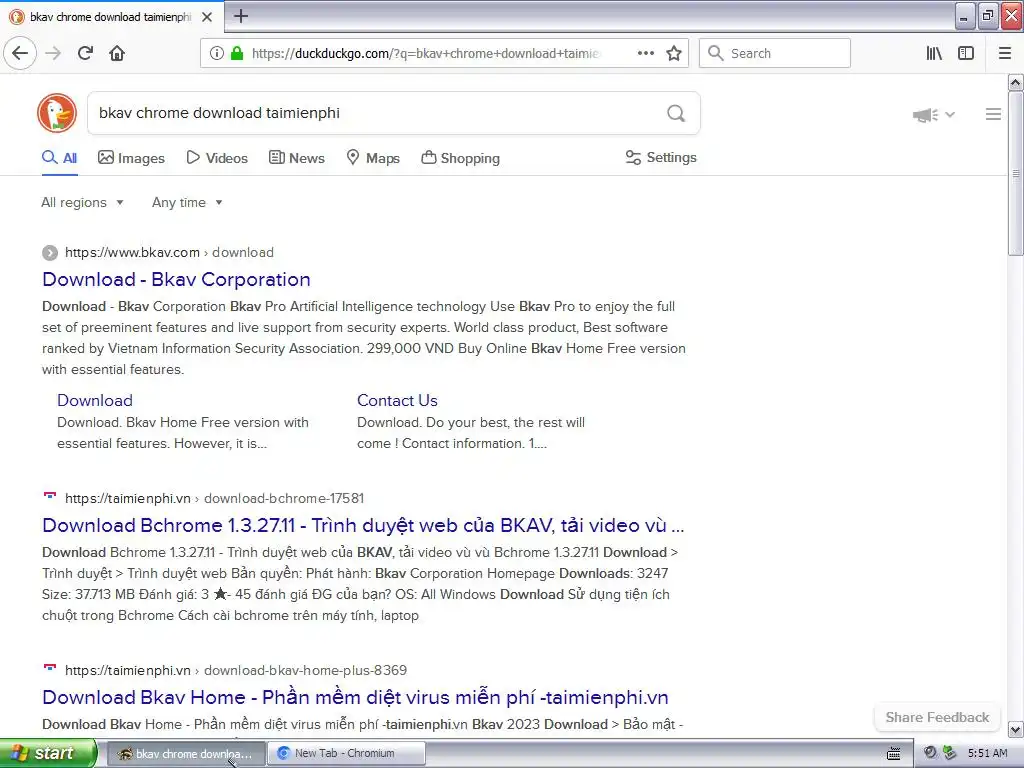Open Download Bchrome 1.3.27.11 result
The width and height of the screenshot is (1024, 768).
(363, 526)
